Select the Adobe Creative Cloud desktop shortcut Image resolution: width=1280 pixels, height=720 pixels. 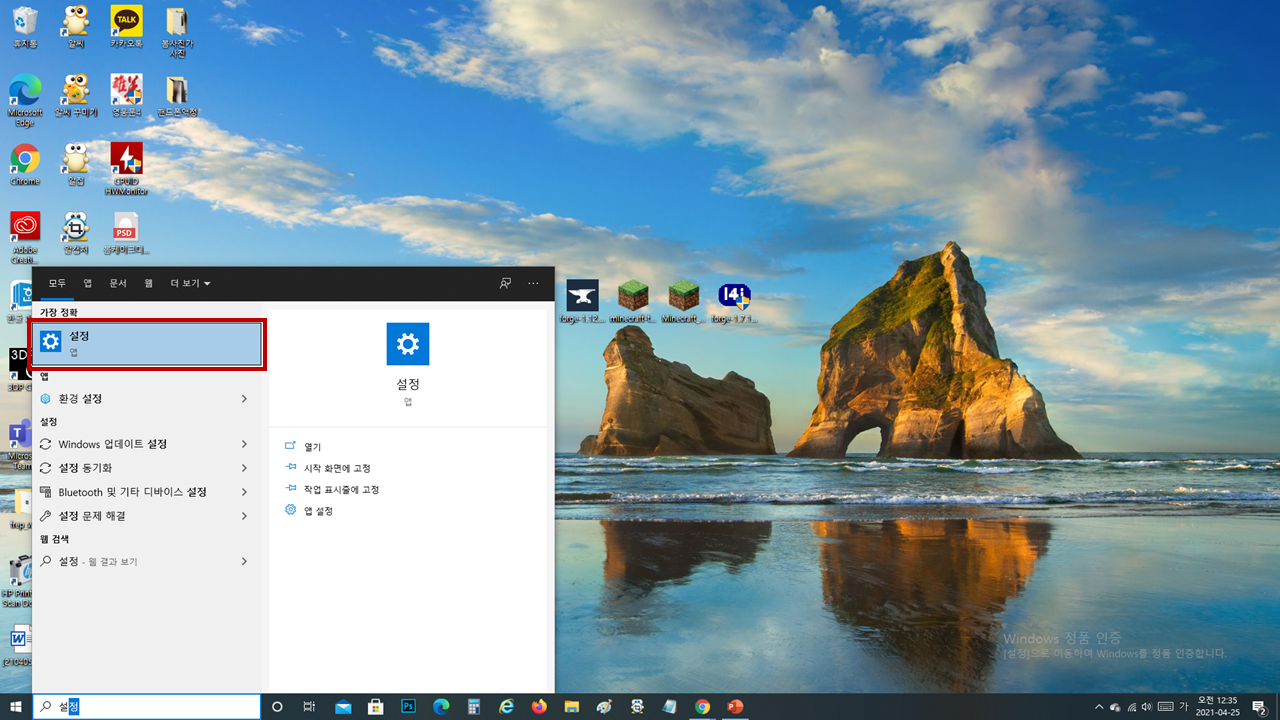point(25,238)
